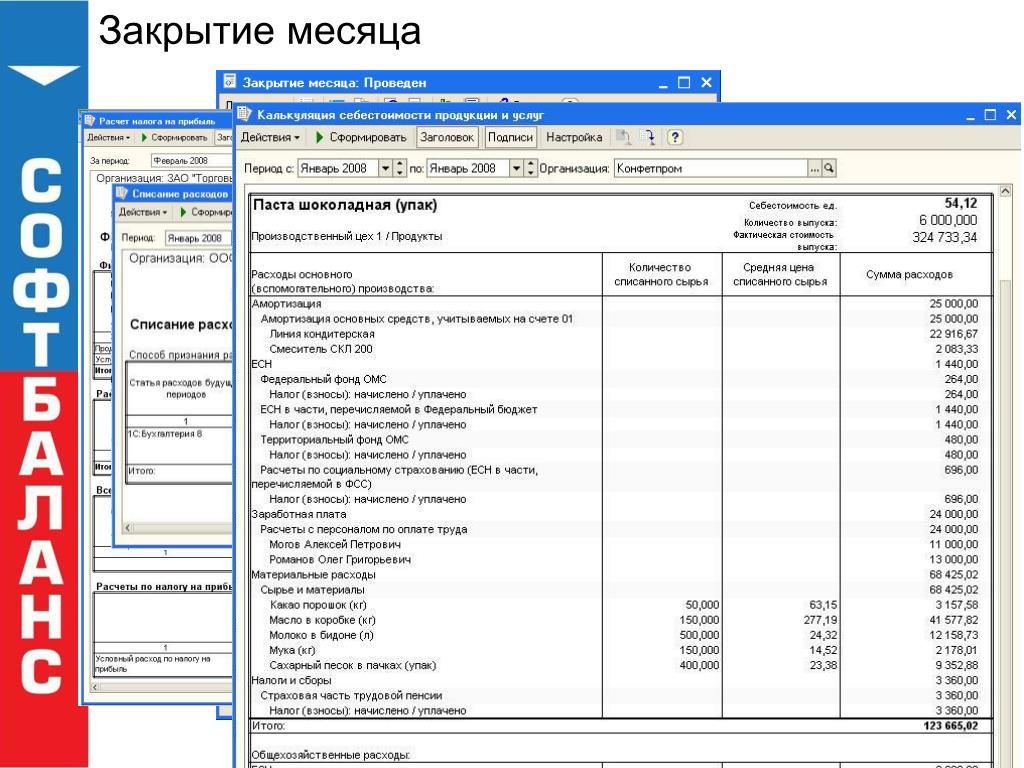The height and width of the screenshot is (768, 1024).
Task: Click Сформир button in Списание расходов window
Action: pos(210,212)
